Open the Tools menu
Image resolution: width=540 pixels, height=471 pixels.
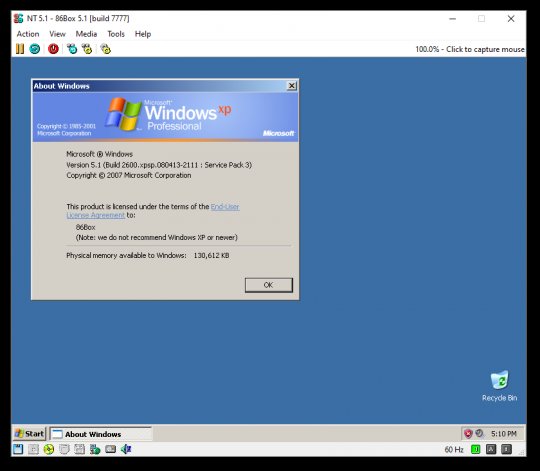pyautogui.click(x=116, y=34)
